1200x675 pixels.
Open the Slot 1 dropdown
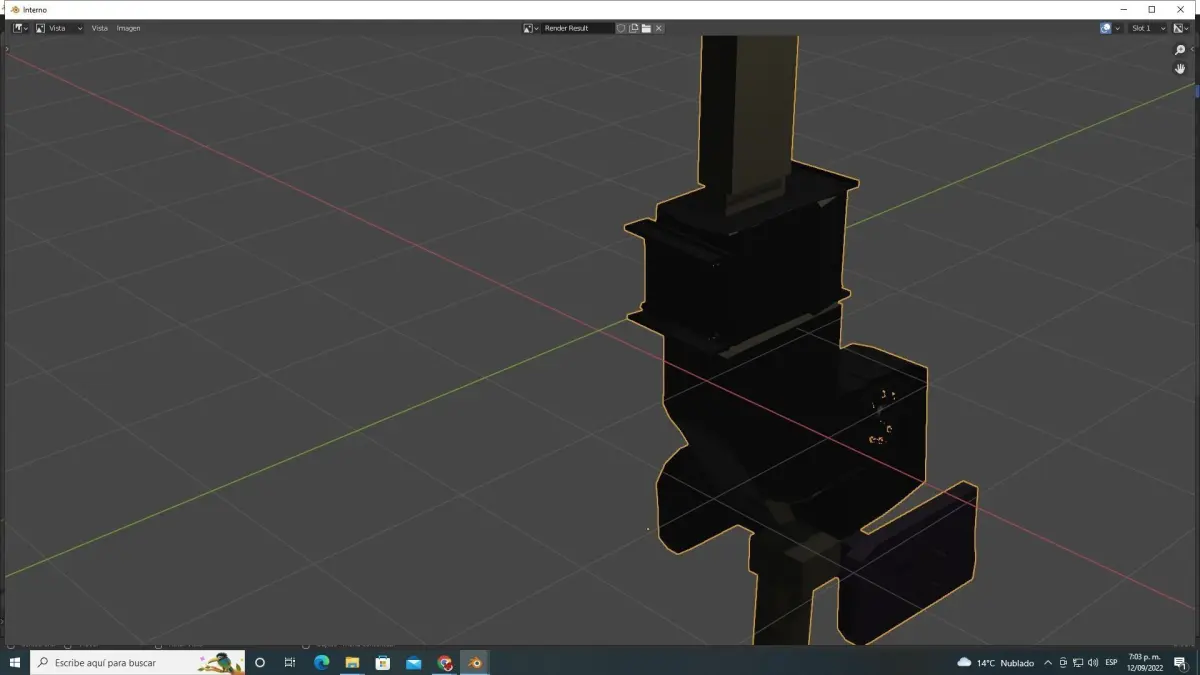point(1148,28)
